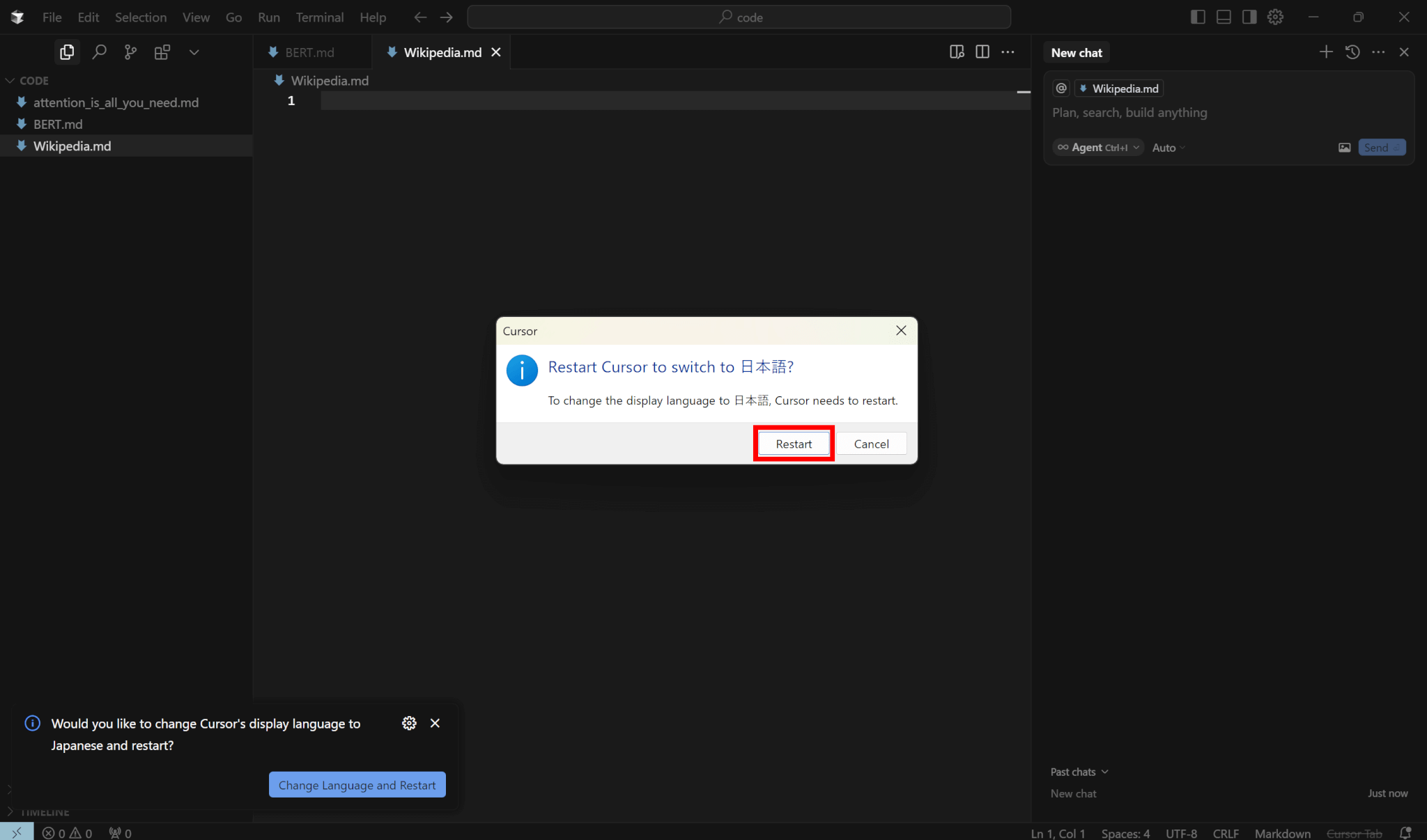Open the Selection menu

[x=141, y=17]
